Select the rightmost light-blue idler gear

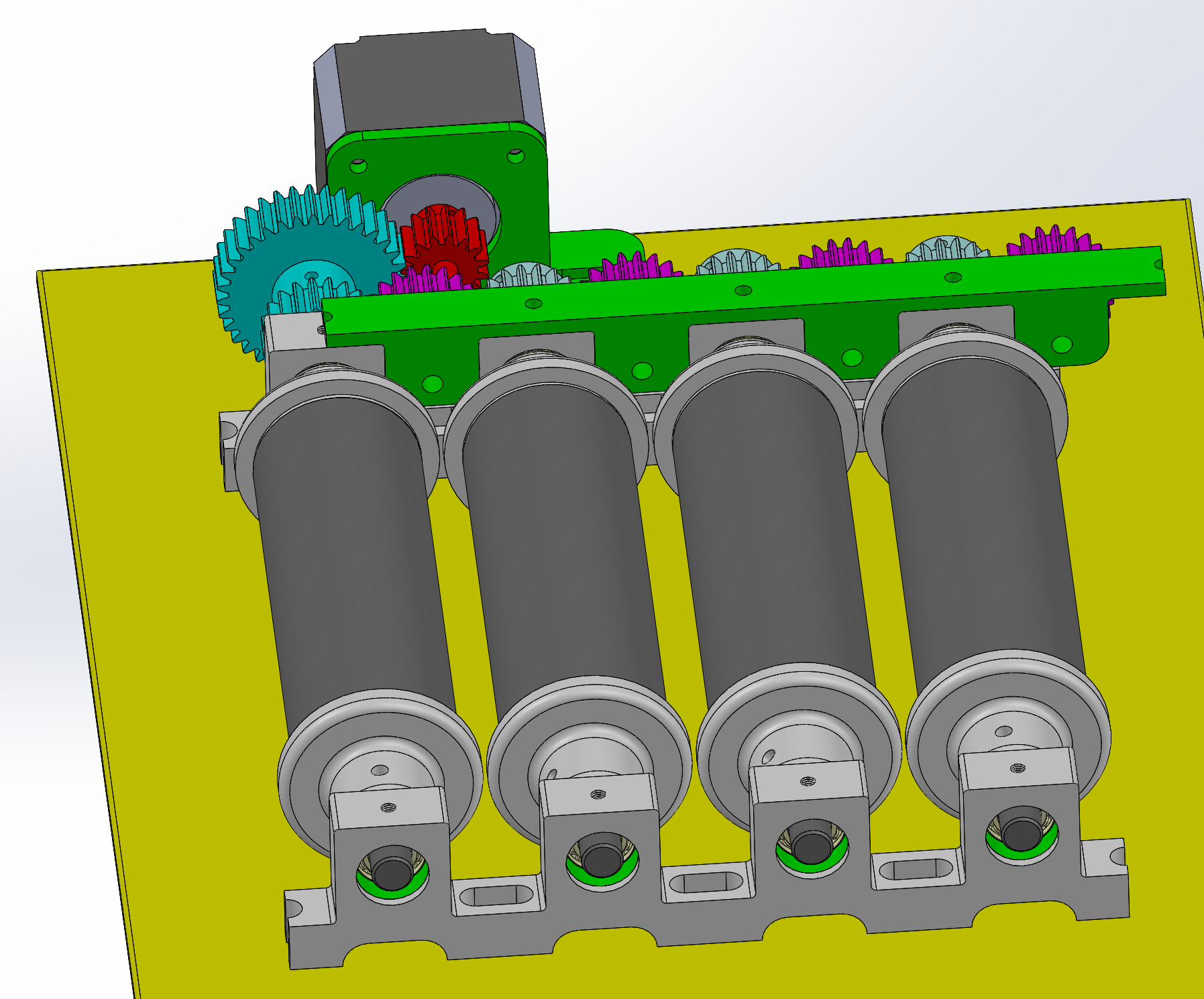point(947,248)
